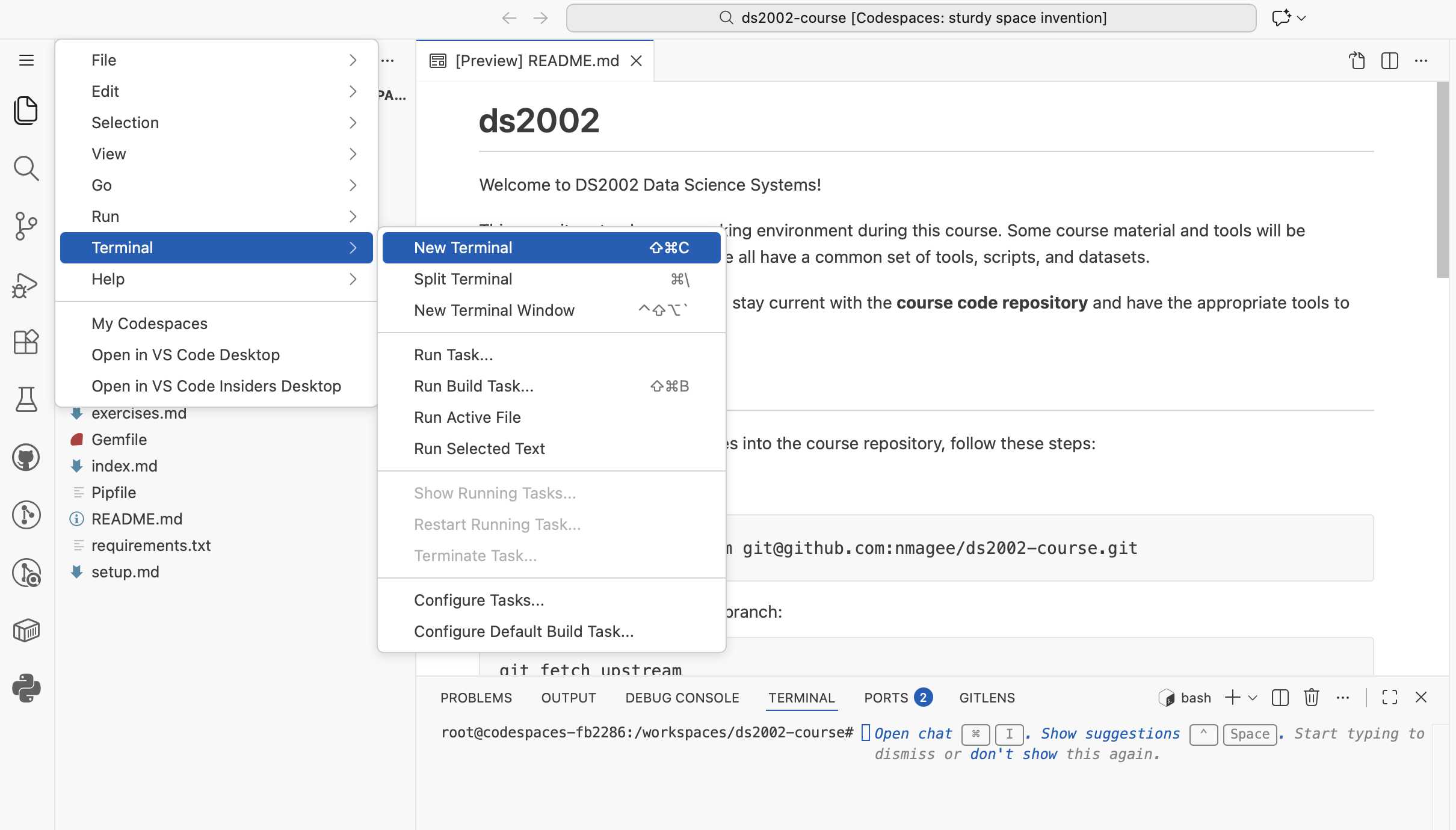Expand the File submenu
The image size is (1456, 830).
click(217, 60)
